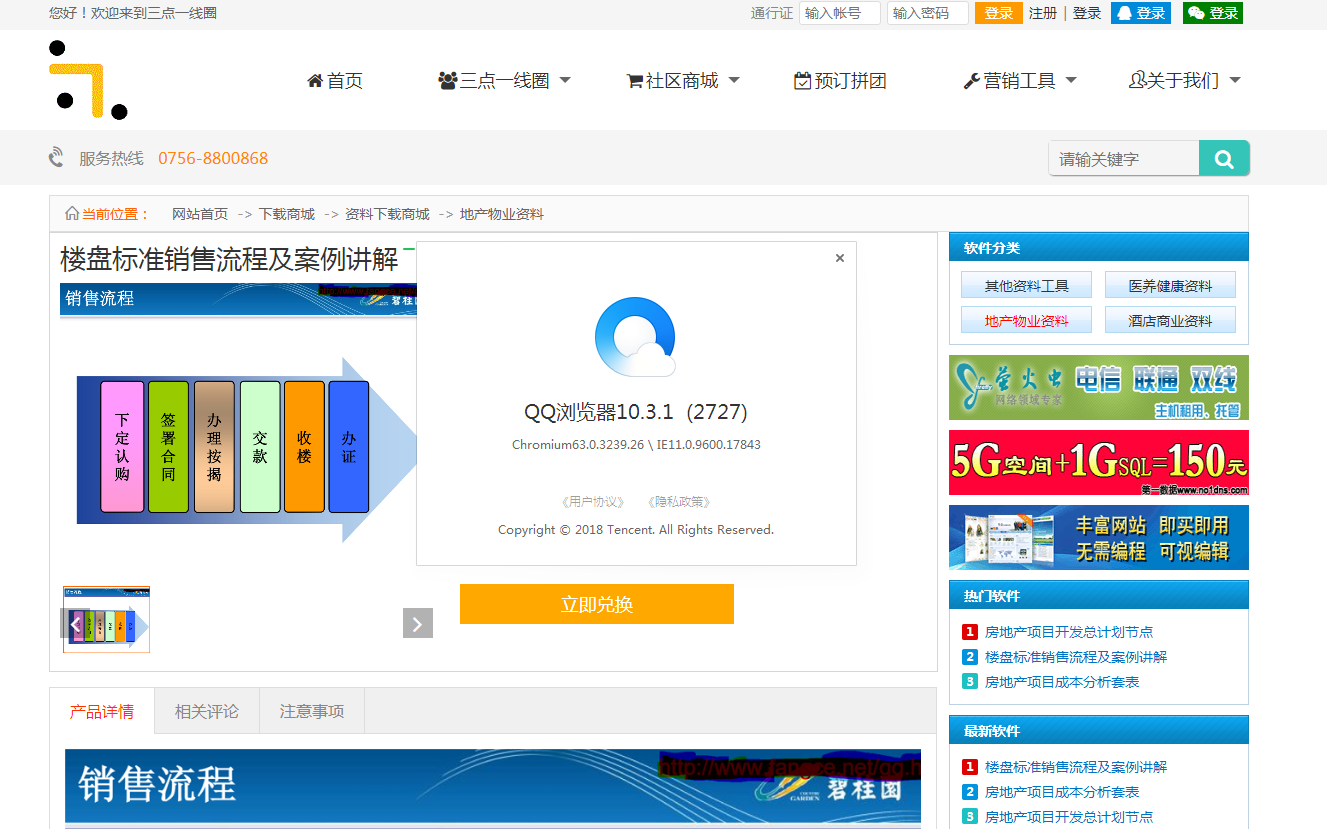Click the green WeChat login button
The image size is (1327, 829).
(1212, 13)
